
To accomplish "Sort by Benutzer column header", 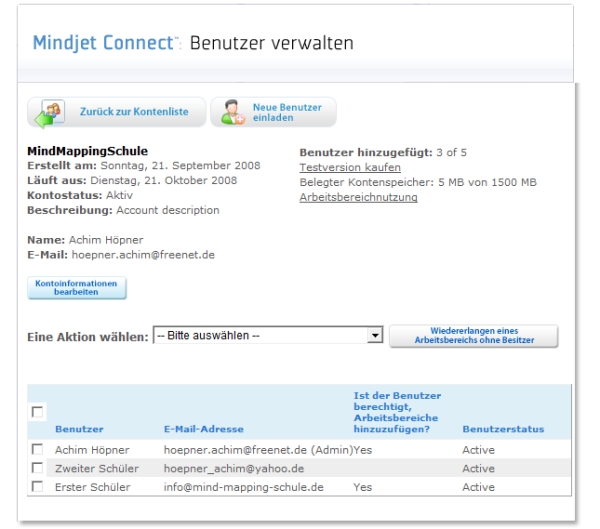I will click(x=79, y=429).
